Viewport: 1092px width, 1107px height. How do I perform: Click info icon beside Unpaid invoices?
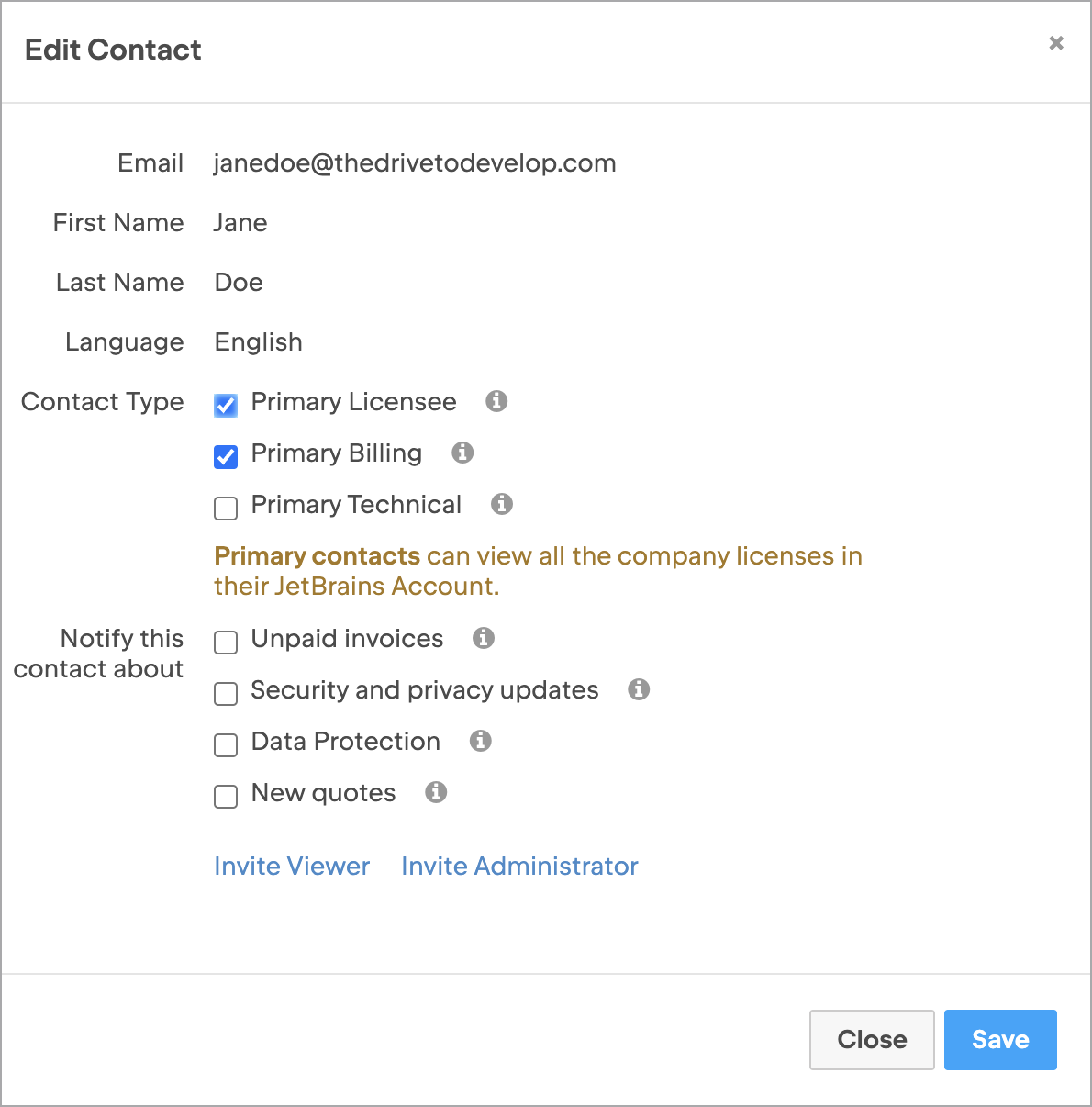(x=484, y=638)
